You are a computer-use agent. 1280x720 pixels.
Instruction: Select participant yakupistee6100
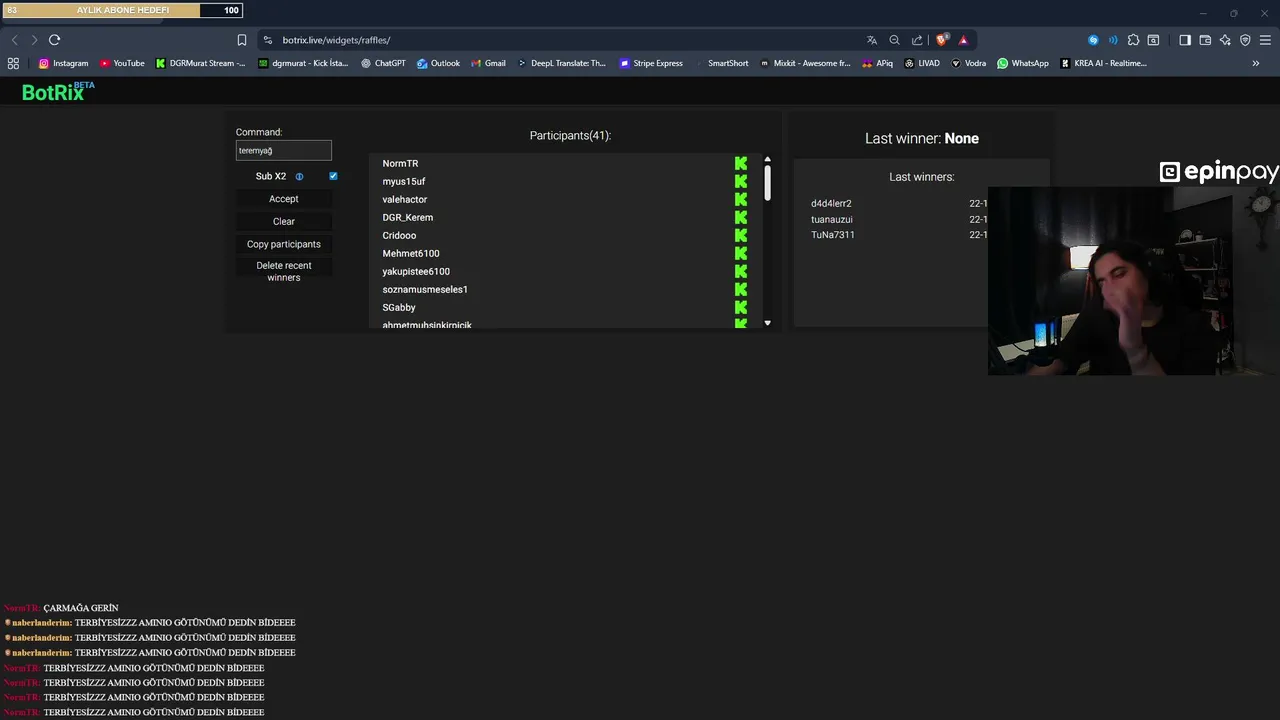(x=416, y=271)
